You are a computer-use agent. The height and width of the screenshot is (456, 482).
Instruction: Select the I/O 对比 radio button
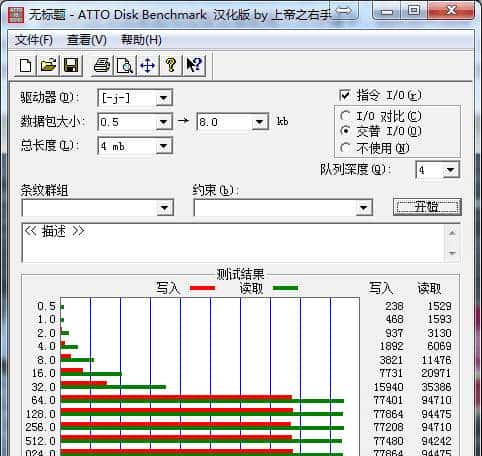pyautogui.click(x=345, y=116)
